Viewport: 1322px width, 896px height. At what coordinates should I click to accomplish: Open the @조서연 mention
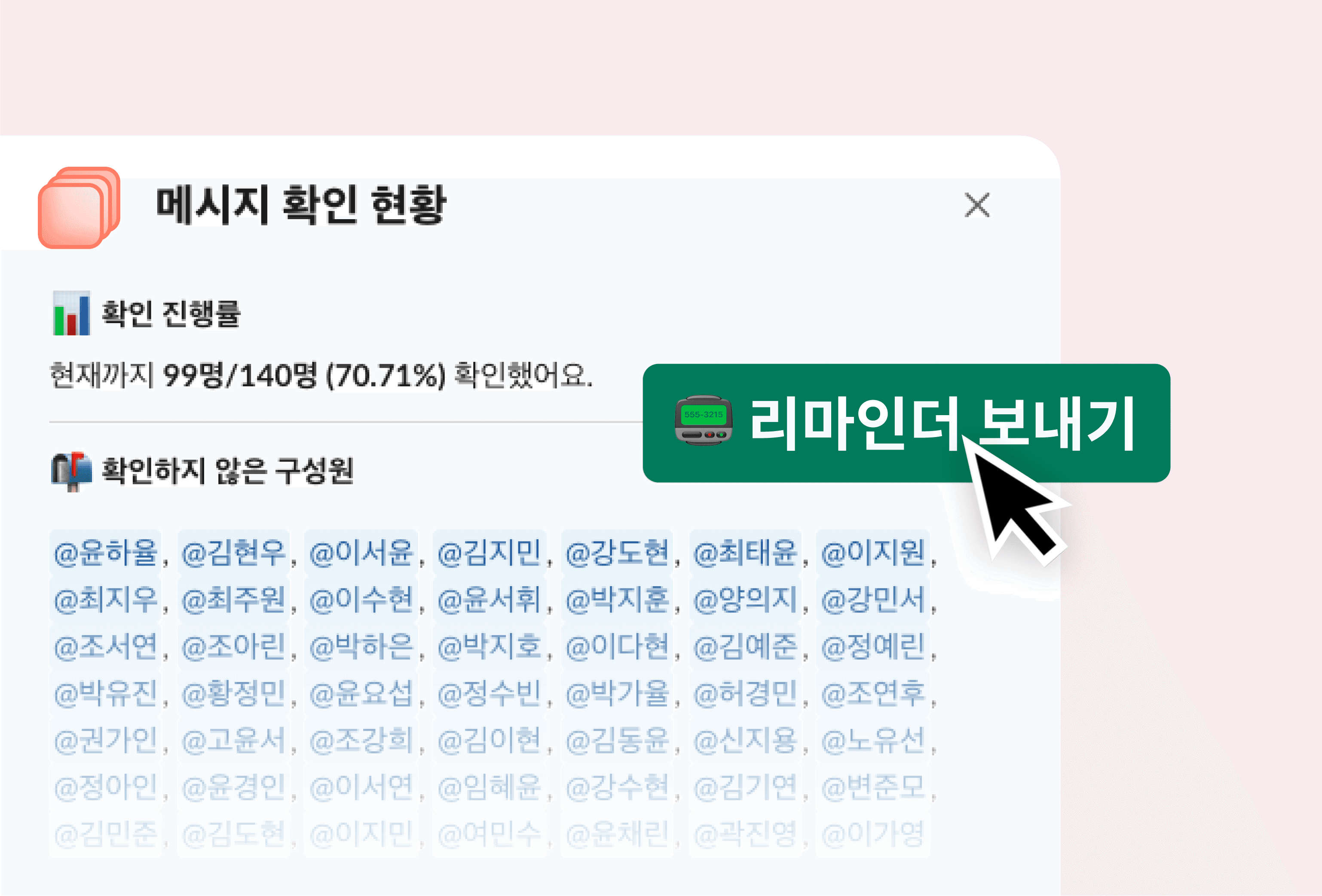pyautogui.click(x=105, y=646)
